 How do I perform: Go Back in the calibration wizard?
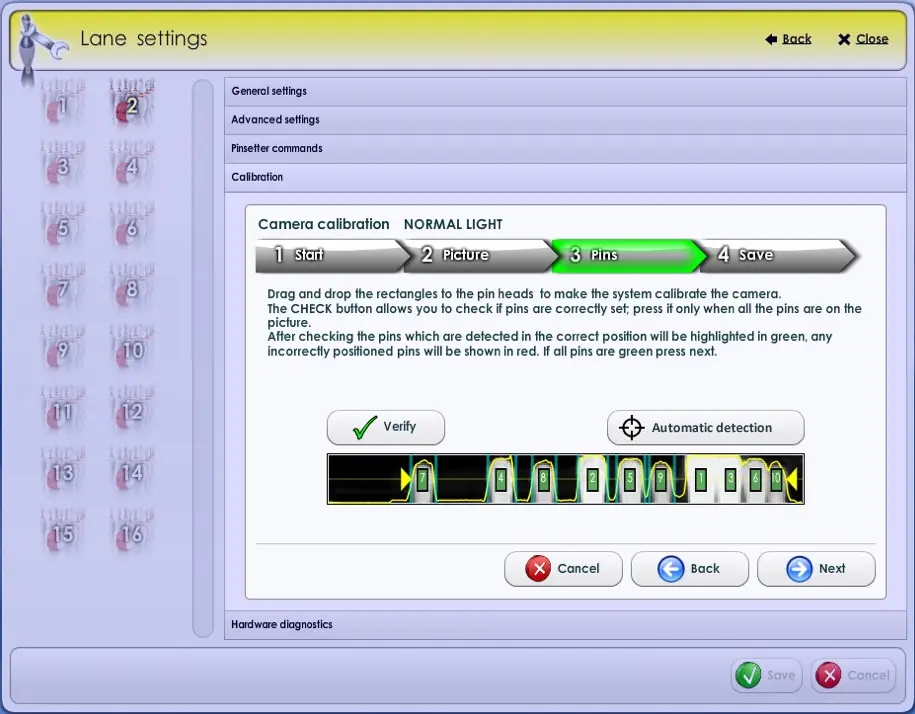click(x=690, y=569)
